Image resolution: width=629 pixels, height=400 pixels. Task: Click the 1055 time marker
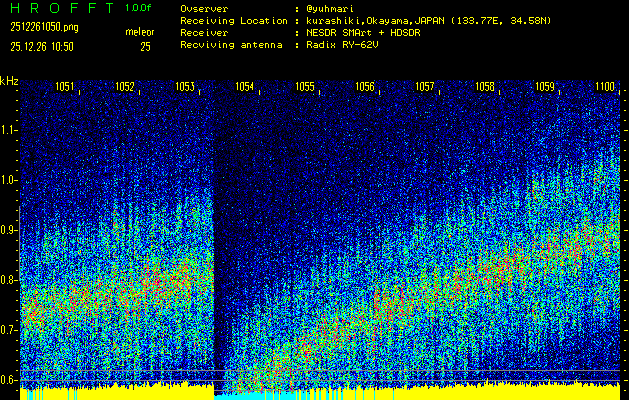point(305,87)
